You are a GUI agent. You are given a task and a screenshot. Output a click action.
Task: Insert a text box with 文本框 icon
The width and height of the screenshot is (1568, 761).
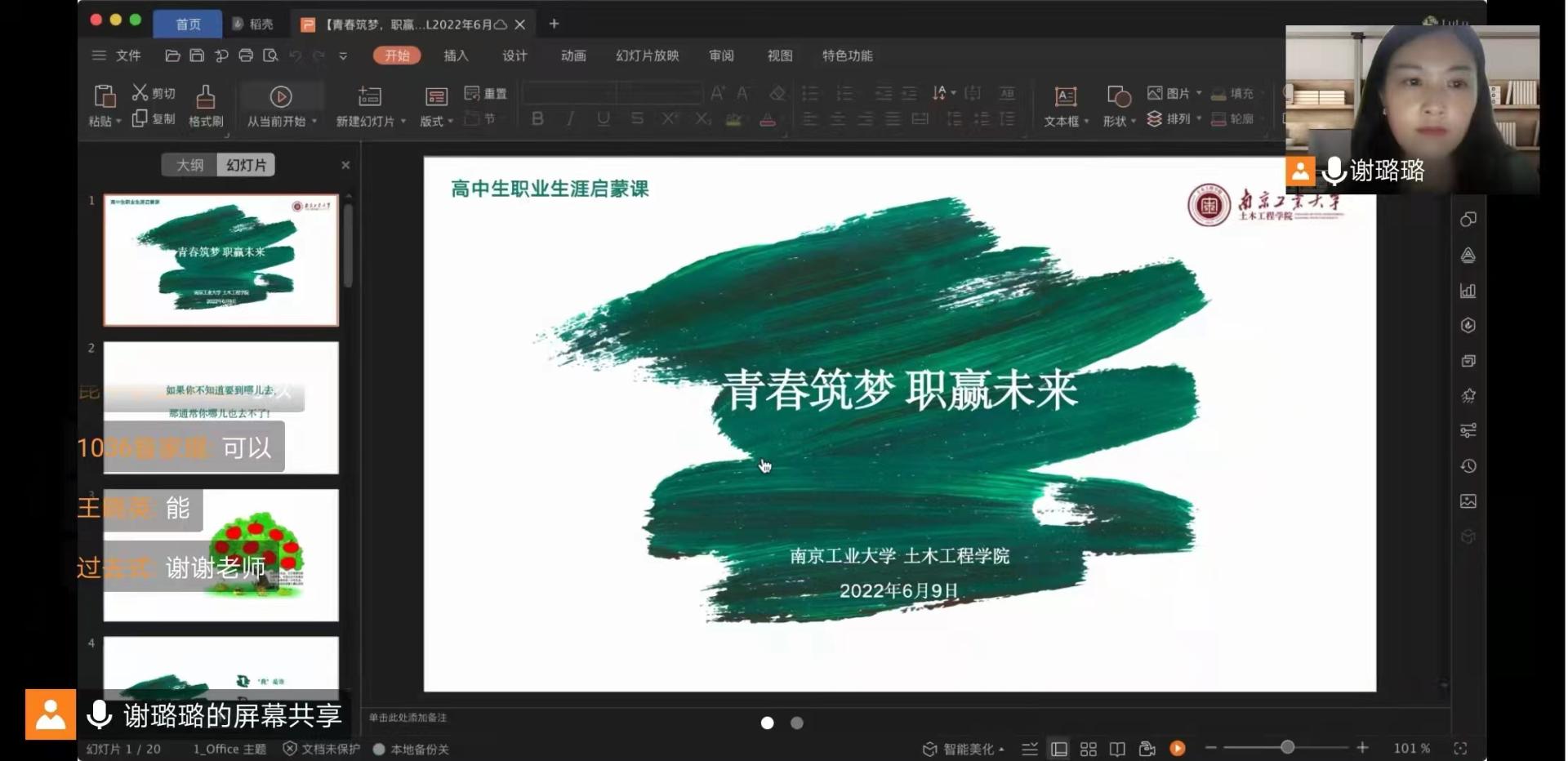[x=1065, y=97]
